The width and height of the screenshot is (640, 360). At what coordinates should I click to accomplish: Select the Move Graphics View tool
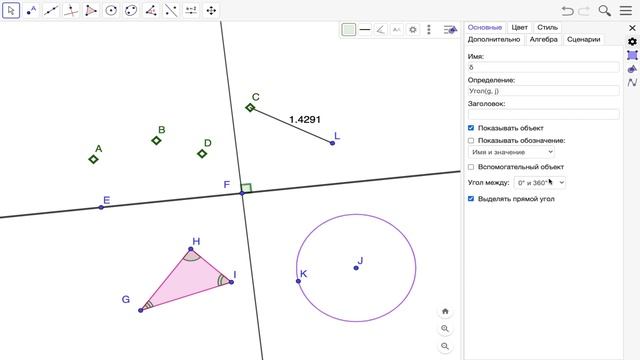211,10
